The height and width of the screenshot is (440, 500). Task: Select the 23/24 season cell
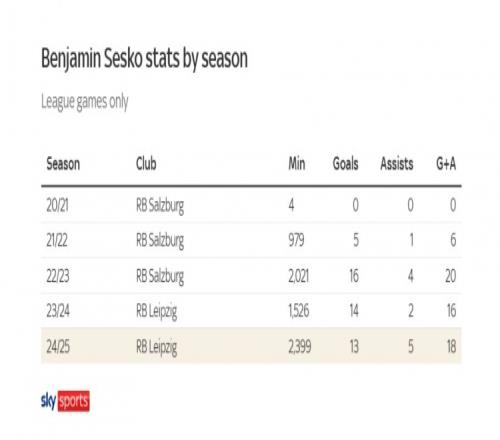tap(58, 311)
